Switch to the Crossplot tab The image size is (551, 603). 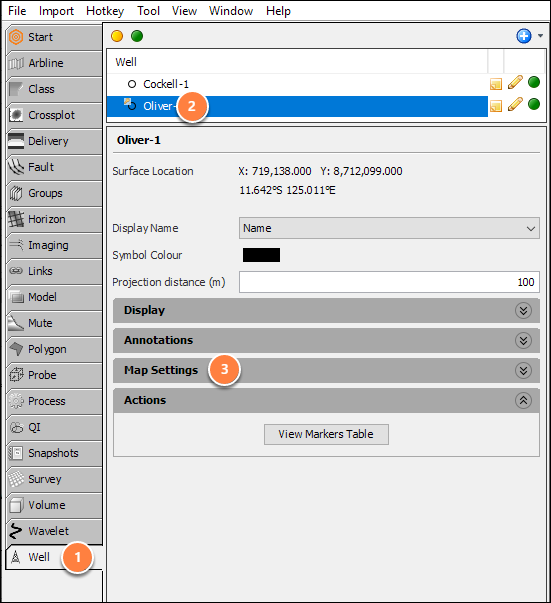click(x=54, y=115)
